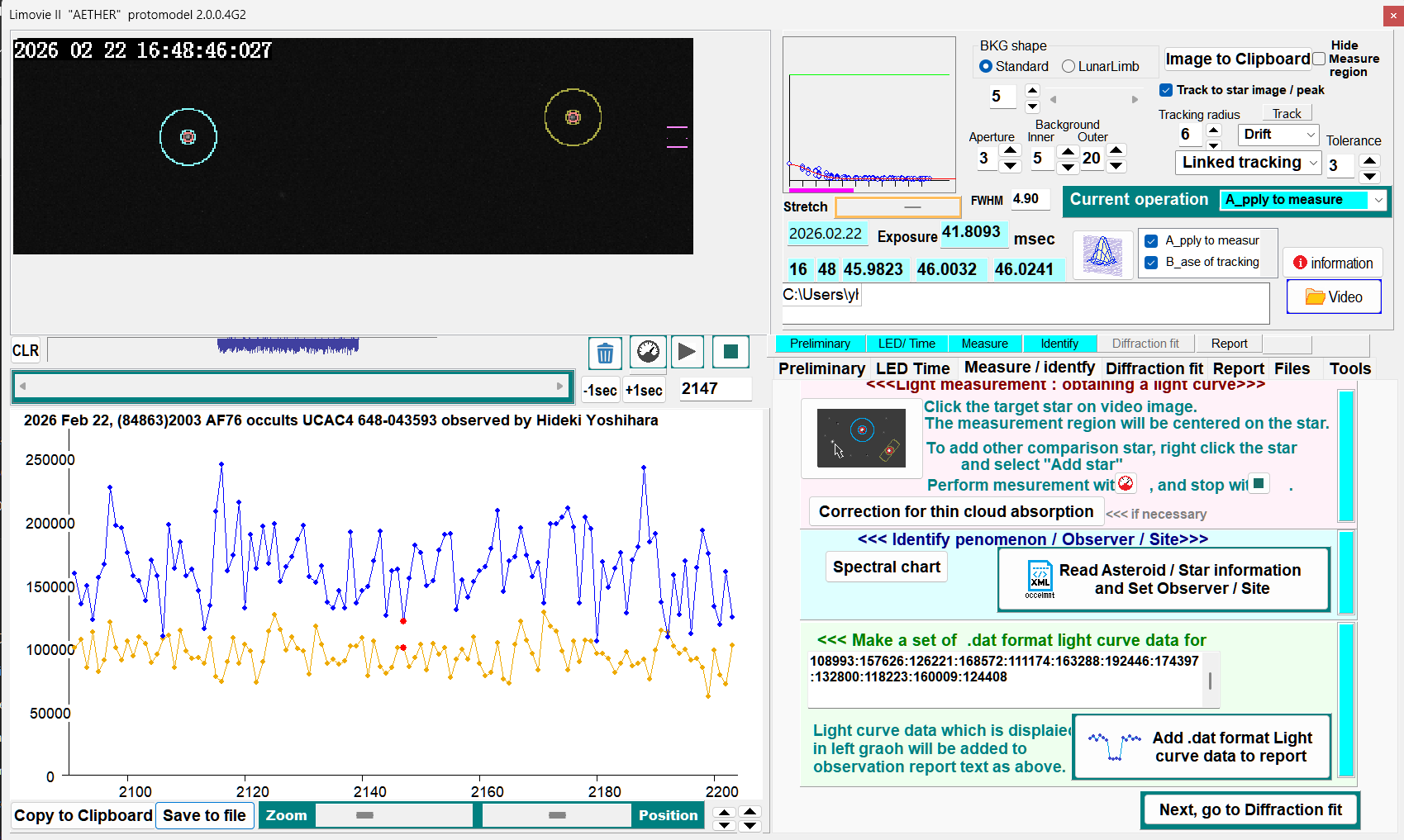Screen dimensions: 1404x840
Task: Click the XML occelmnt read asteroid icon
Action: [1040, 579]
